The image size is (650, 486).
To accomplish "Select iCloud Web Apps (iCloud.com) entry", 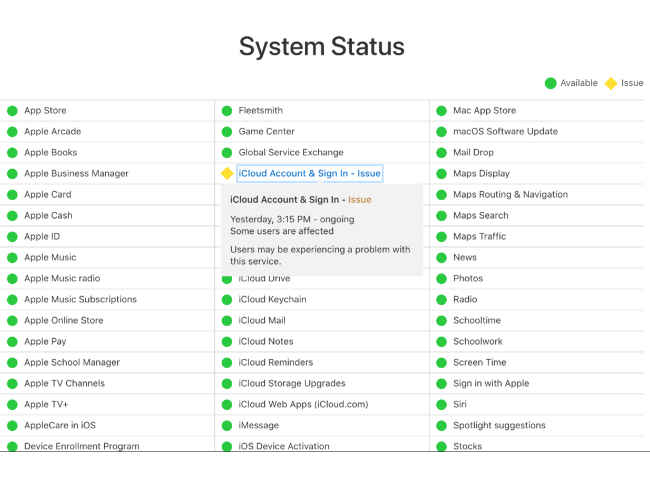I will click(303, 404).
